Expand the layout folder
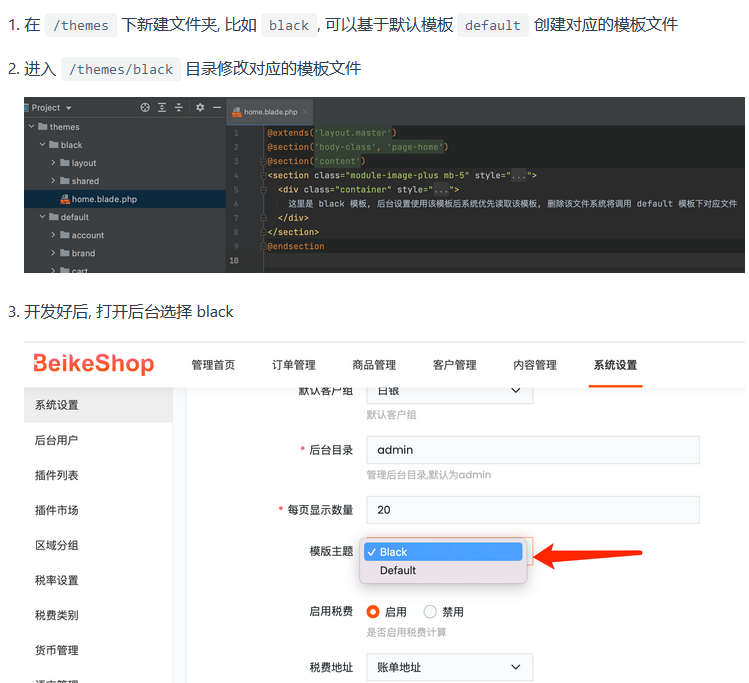 click(53, 162)
